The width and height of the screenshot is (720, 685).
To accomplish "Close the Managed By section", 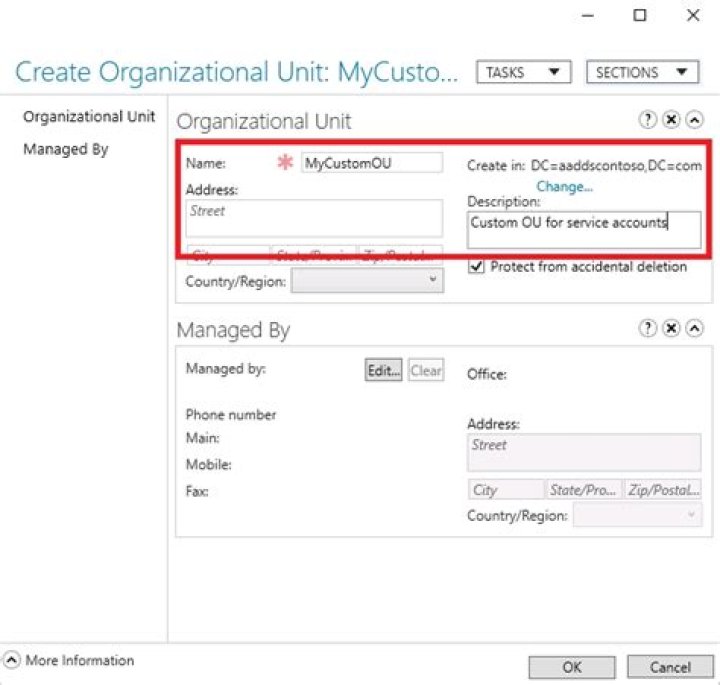I will pyautogui.click(x=671, y=328).
